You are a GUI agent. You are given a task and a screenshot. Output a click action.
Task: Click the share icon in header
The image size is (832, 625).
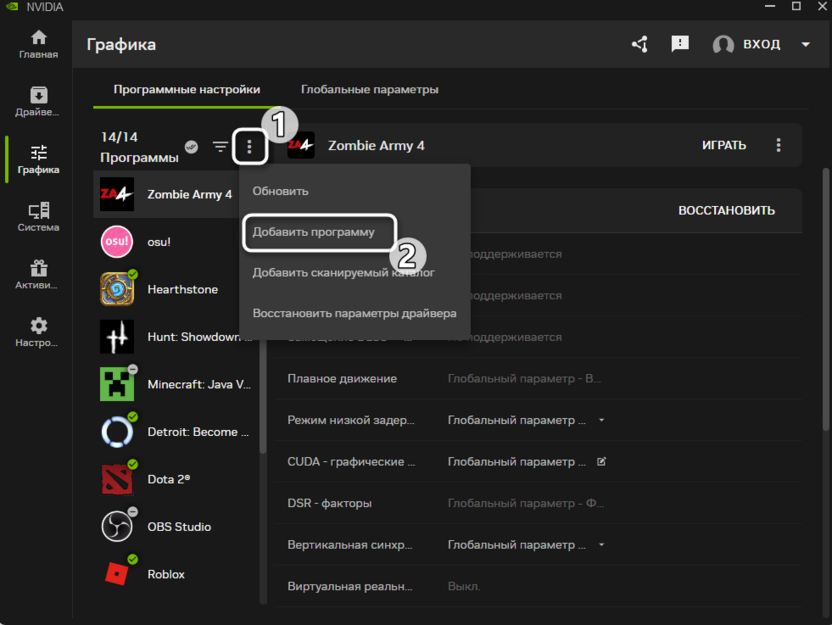click(640, 44)
